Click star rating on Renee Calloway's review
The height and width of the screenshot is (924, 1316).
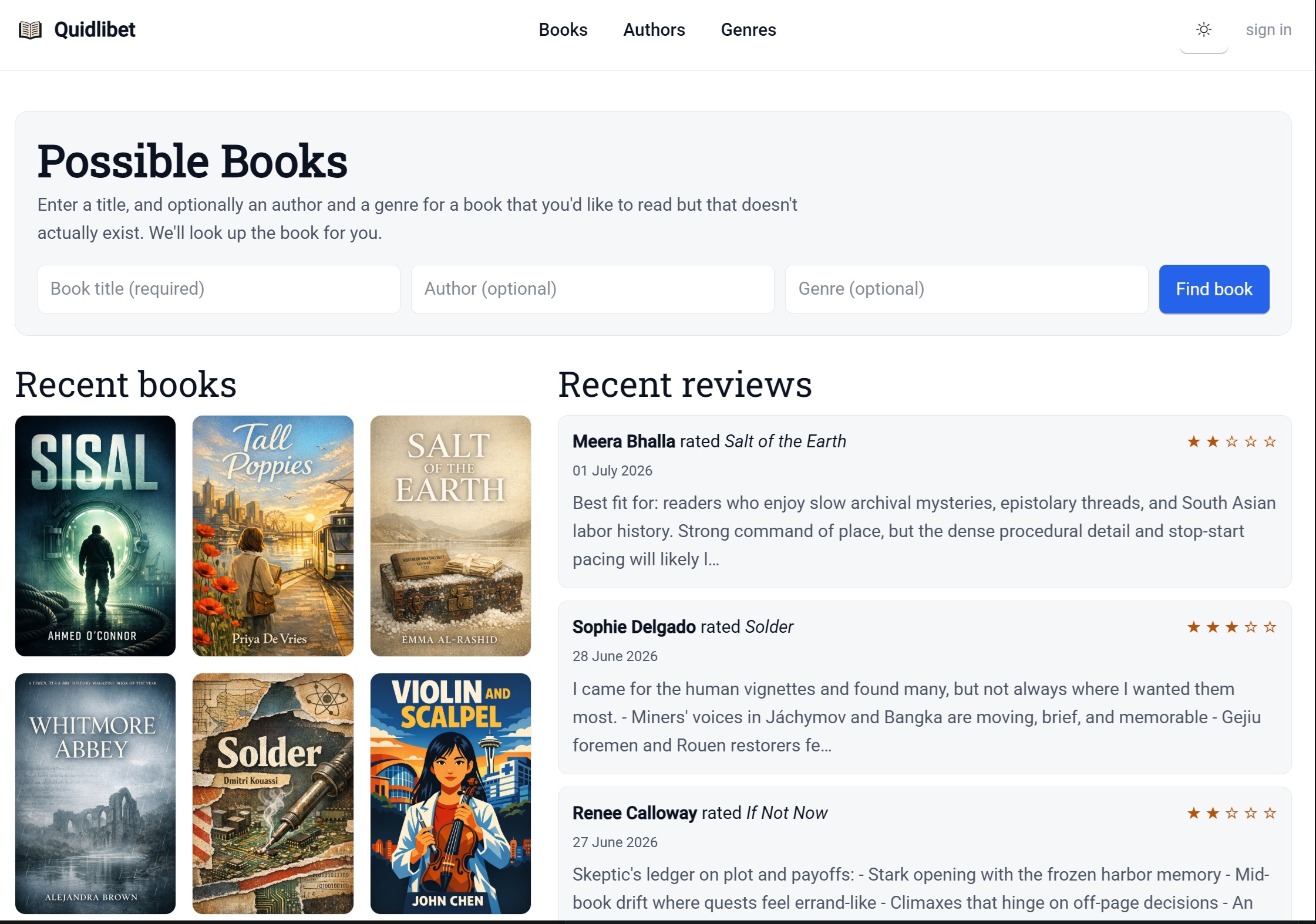point(1231,813)
